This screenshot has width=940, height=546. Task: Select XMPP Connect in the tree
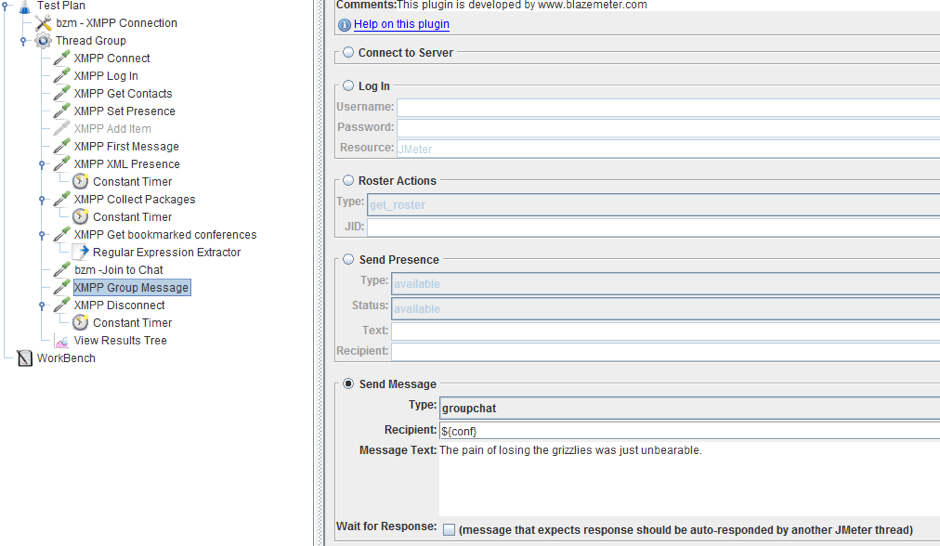(x=112, y=58)
